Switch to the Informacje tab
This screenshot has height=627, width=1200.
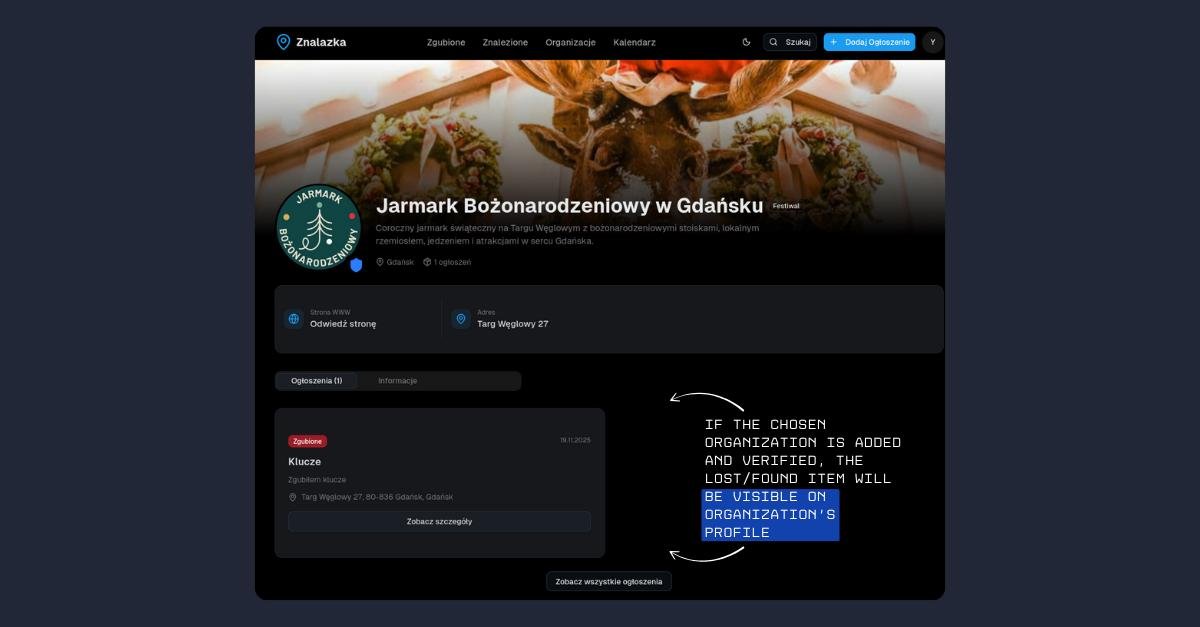(397, 381)
